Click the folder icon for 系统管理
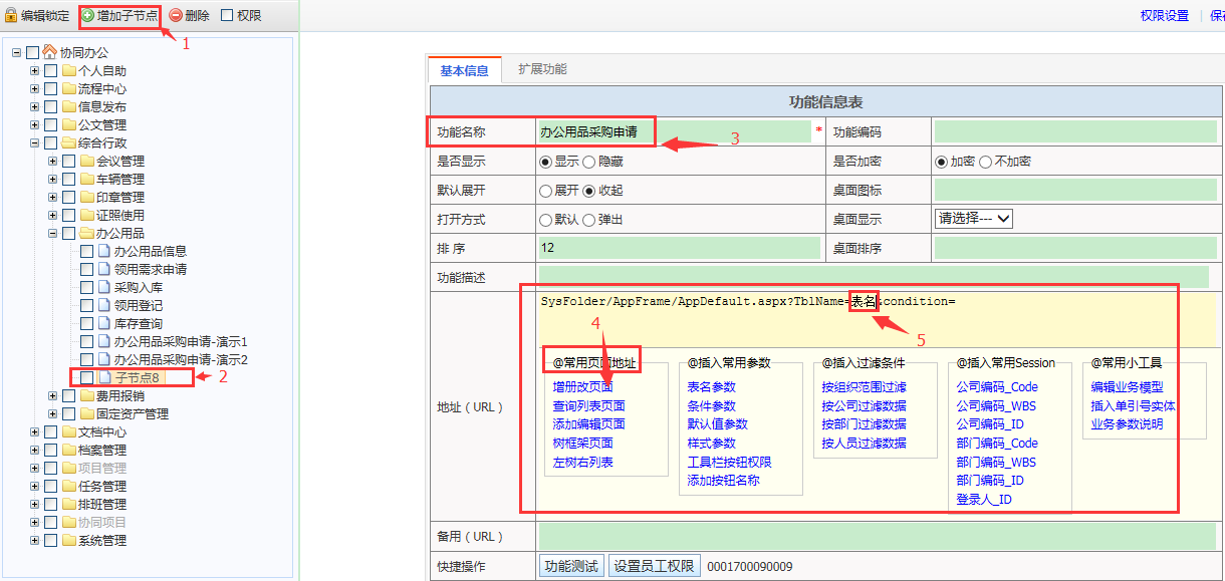 tap(68, 540)
